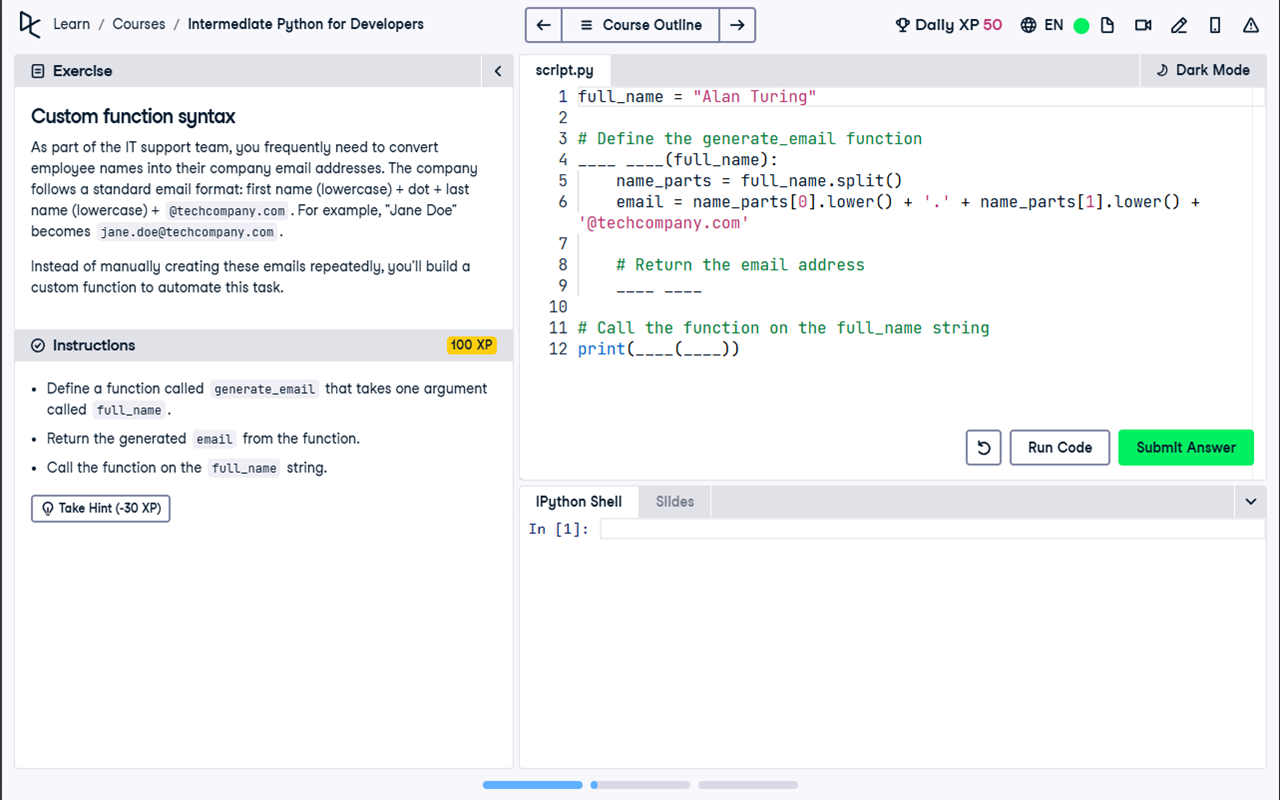Viewport: 1280px width, 800px height.
Task: Click the 'In [1]:' shell prompt
Action: (x=559, y=529)
